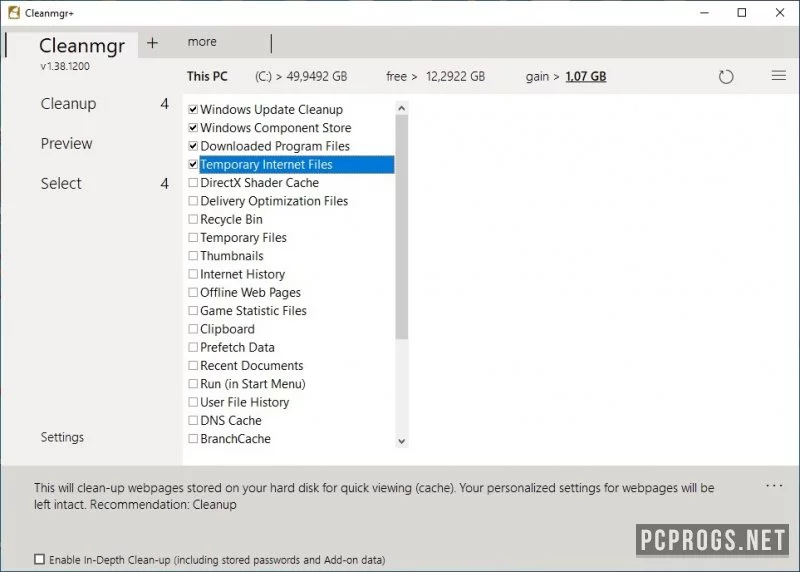This screenshot has width=800, height=572.
Task: Open the more tab
Action: [202, 42]
